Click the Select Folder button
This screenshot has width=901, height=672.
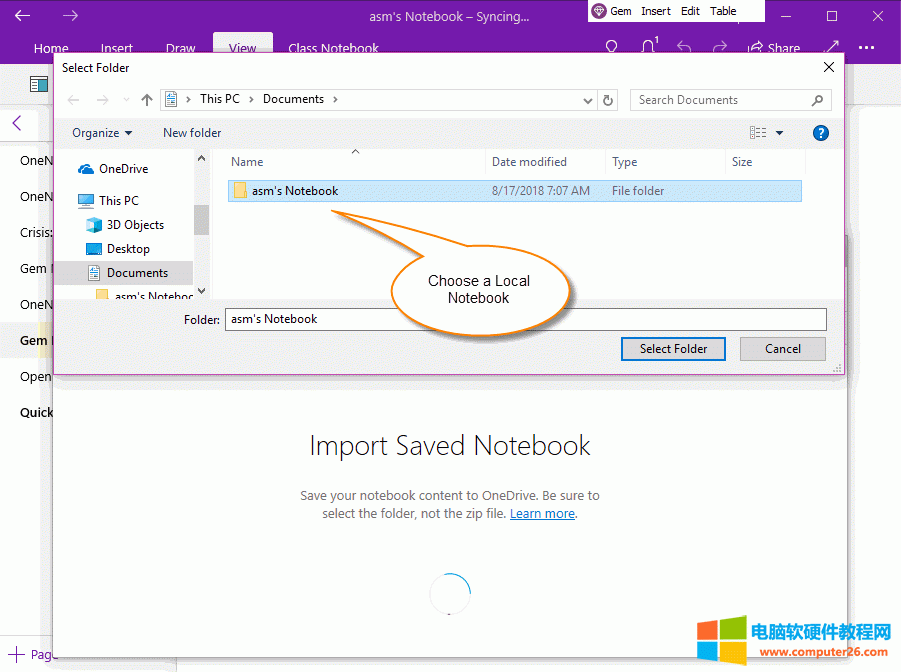pos(673,348)
